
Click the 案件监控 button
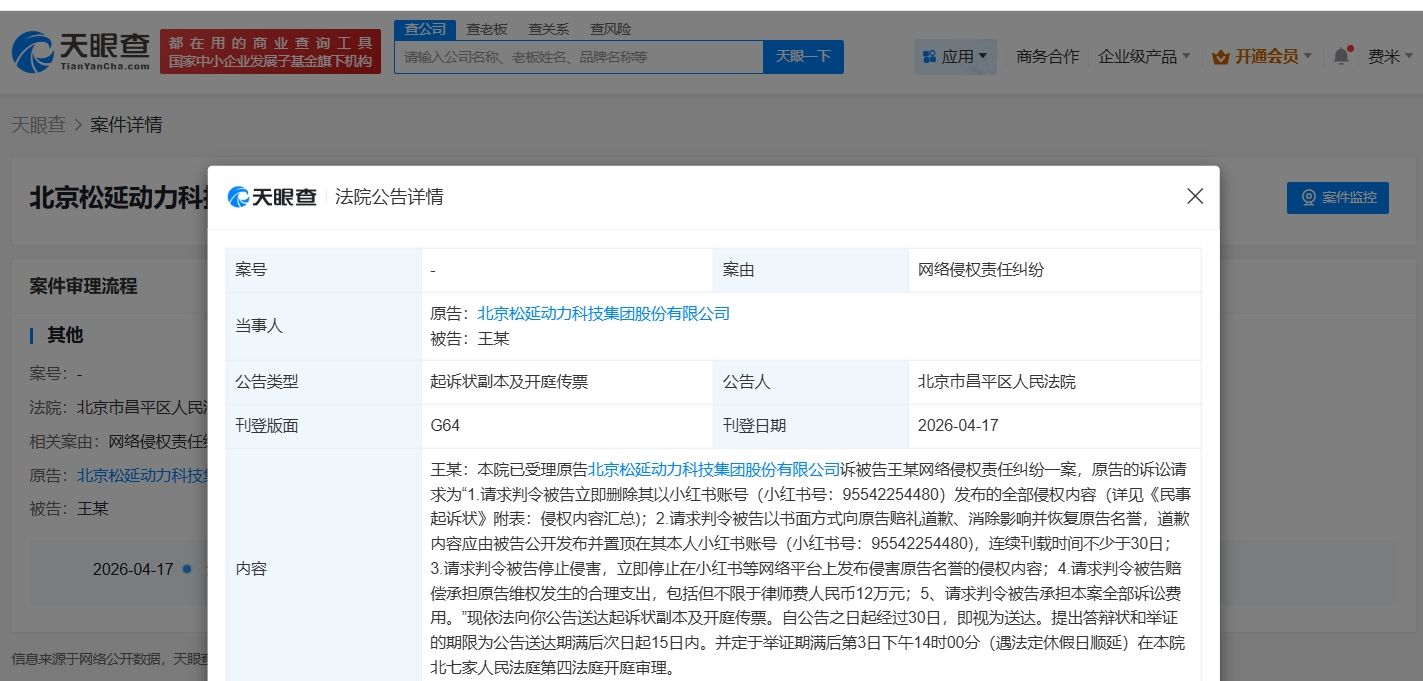tap(1338, 197)
